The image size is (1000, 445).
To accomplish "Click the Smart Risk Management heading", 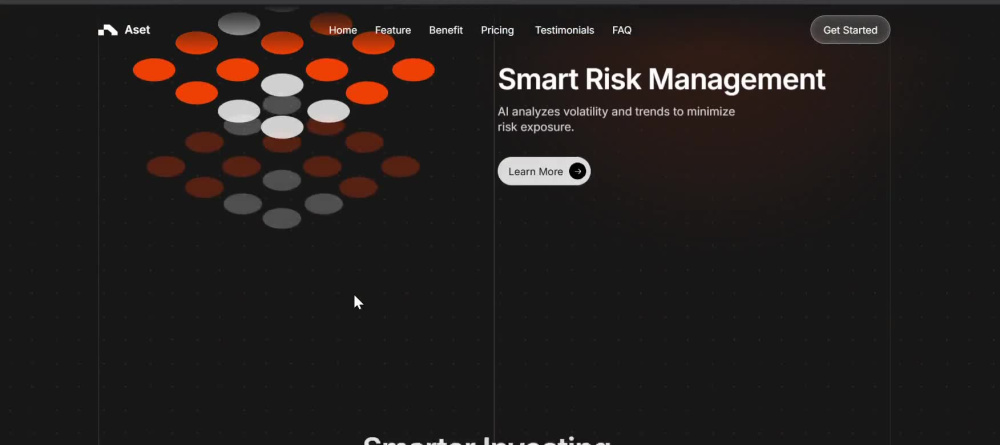I will [x=661, y=80].
